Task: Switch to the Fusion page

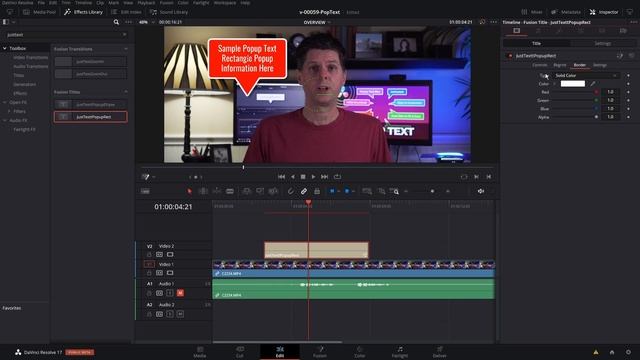Action: [x=320, y=352]
